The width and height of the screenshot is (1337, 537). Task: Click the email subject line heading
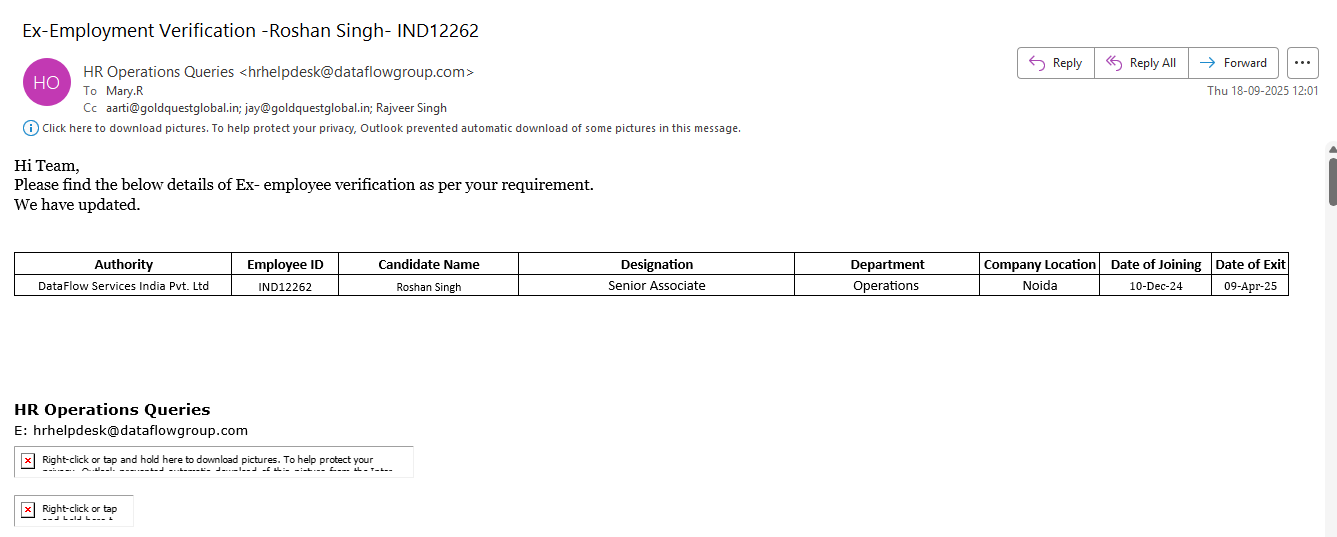click(250, 31)
